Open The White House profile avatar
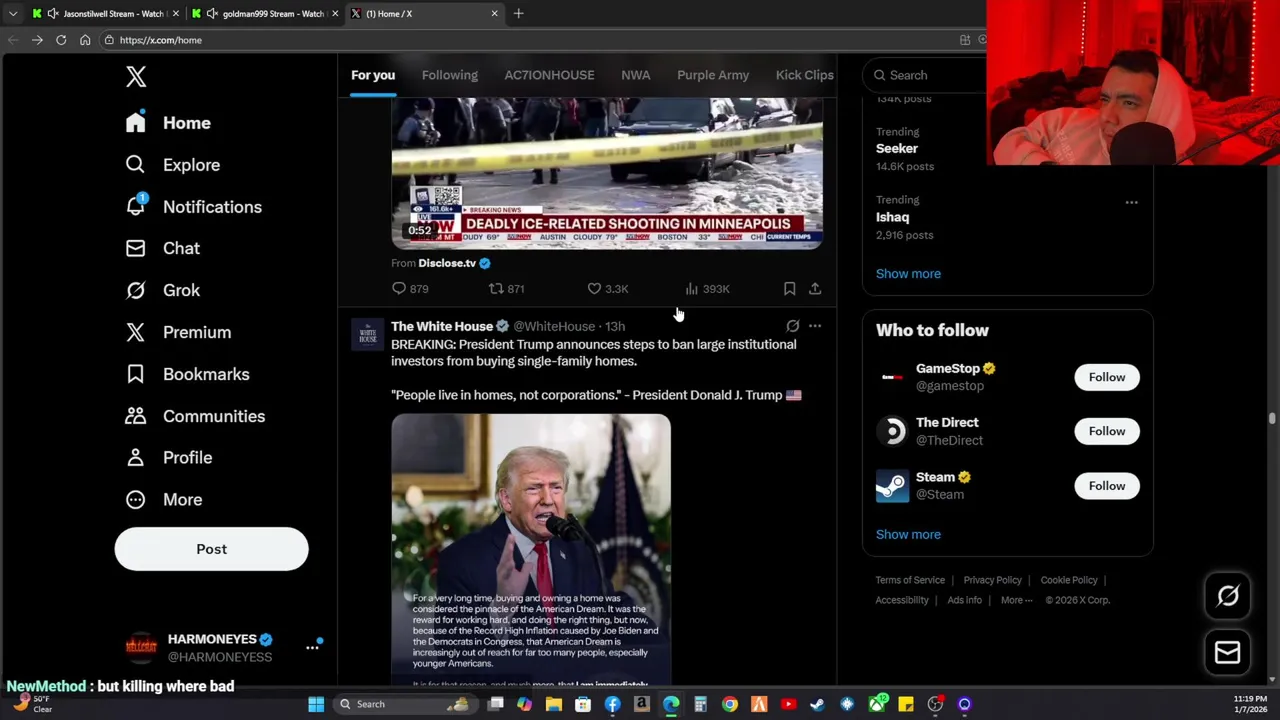The image size is (1280, 720). point(367,334)
